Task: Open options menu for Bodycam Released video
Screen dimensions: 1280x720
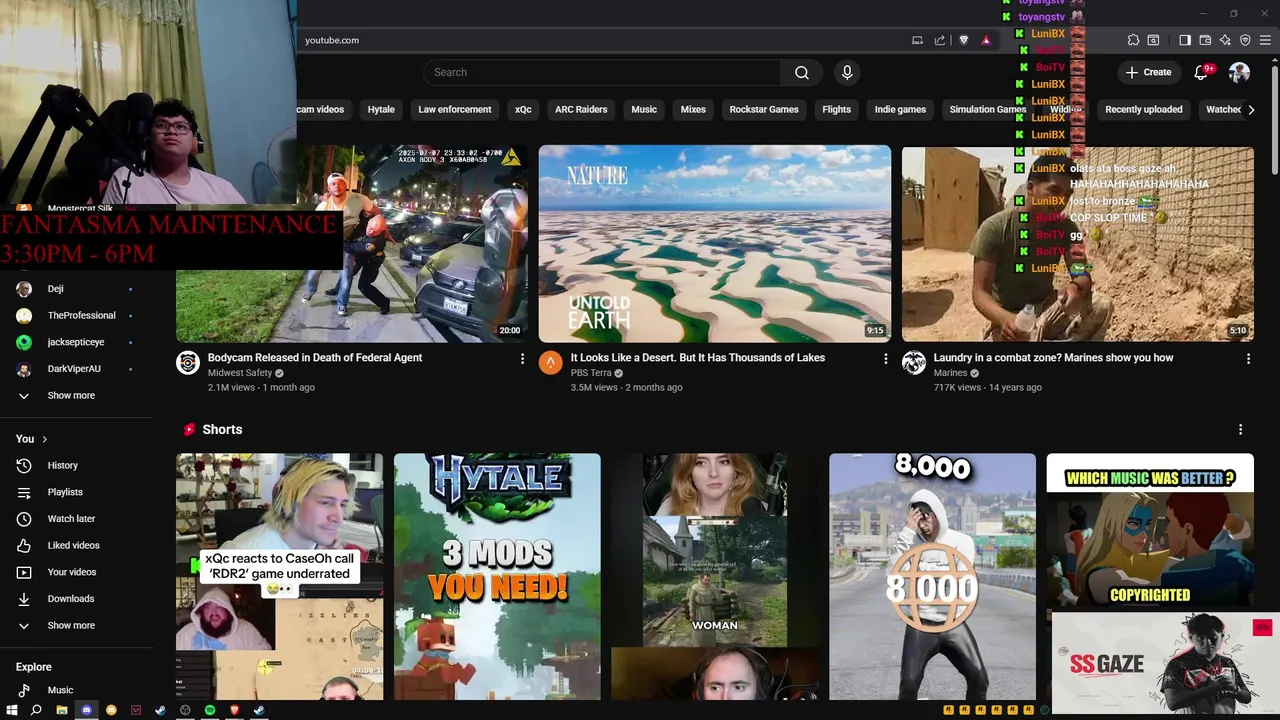Action: (522, 358)
